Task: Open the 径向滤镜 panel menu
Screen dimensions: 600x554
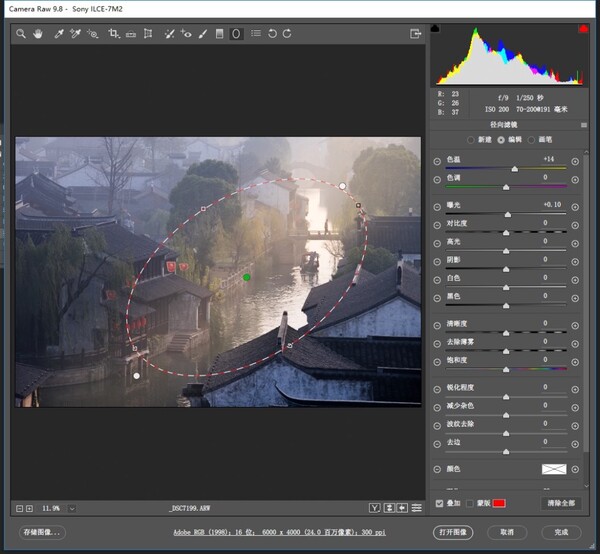Action: point(584,125)
